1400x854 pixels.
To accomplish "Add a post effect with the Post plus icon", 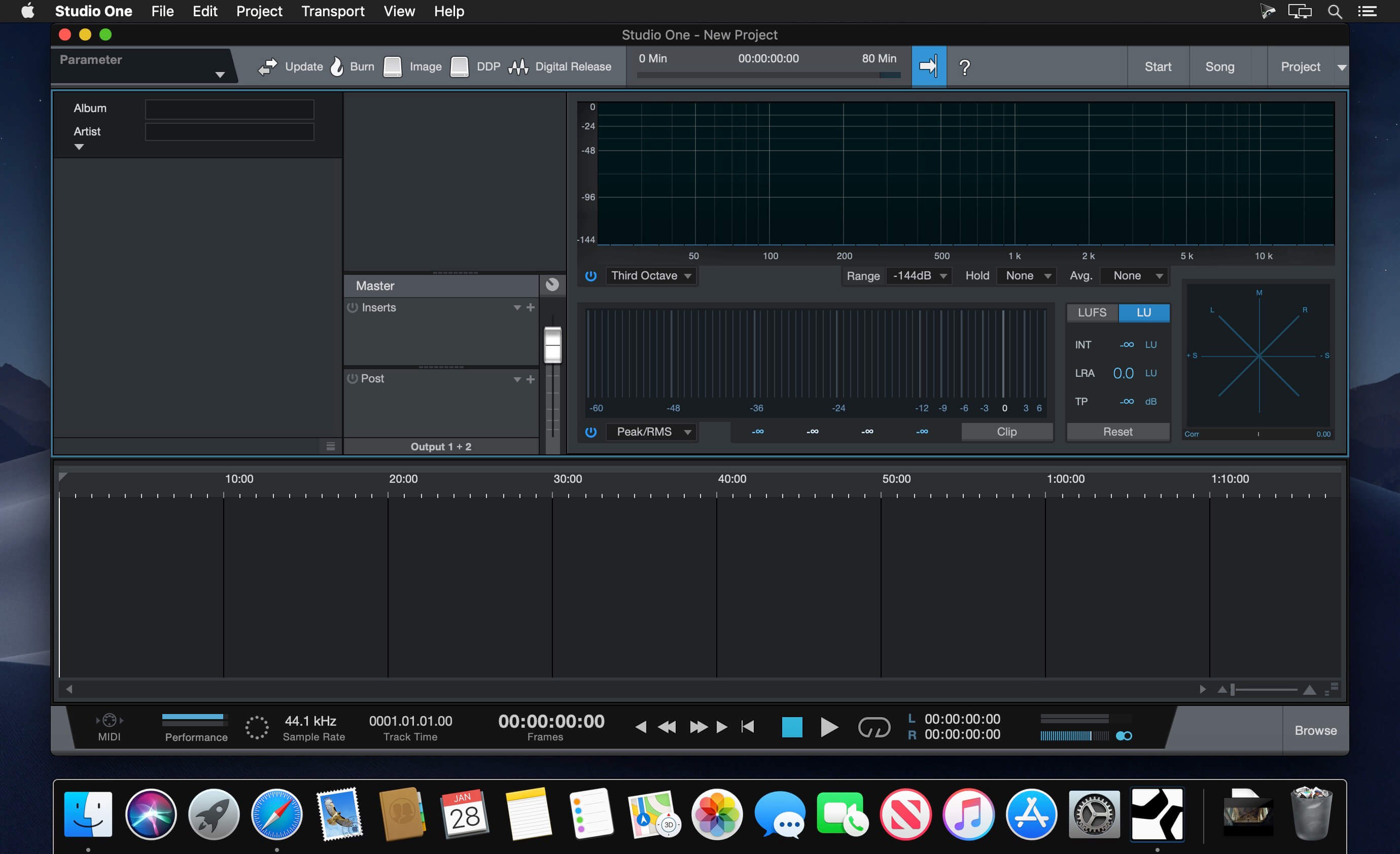I will pyautogui.click(x=531, y=379).
